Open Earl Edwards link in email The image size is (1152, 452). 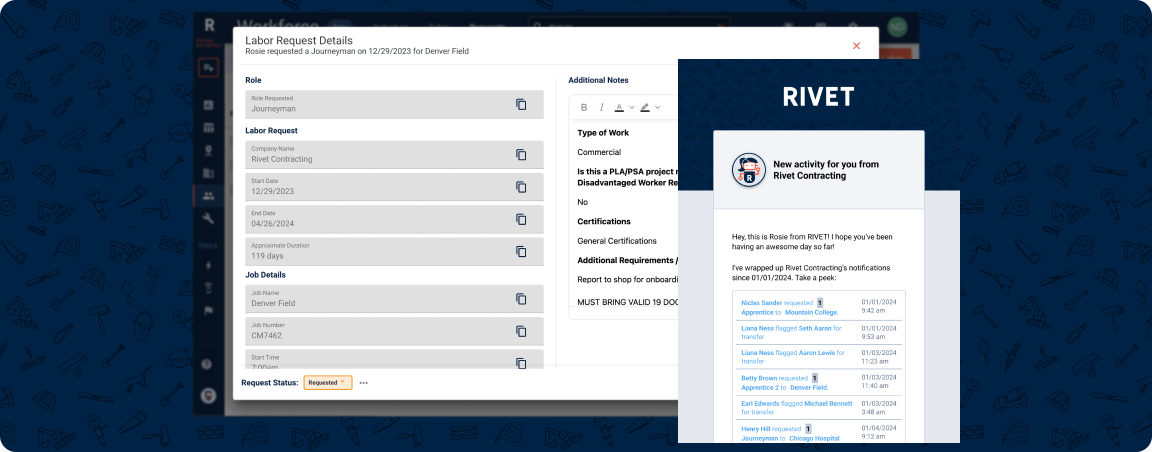coord(762,403)
